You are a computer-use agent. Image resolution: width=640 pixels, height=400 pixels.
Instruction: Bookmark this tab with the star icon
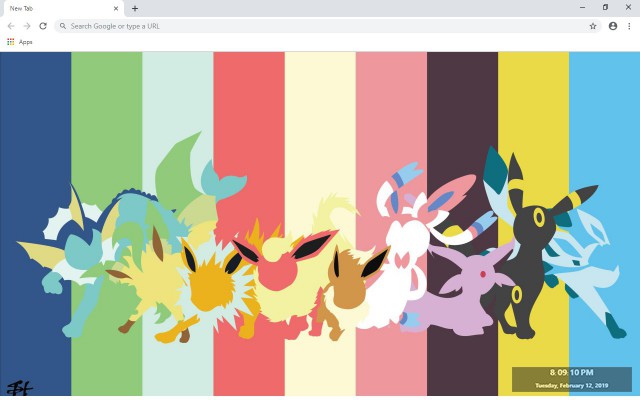(593, 26)
